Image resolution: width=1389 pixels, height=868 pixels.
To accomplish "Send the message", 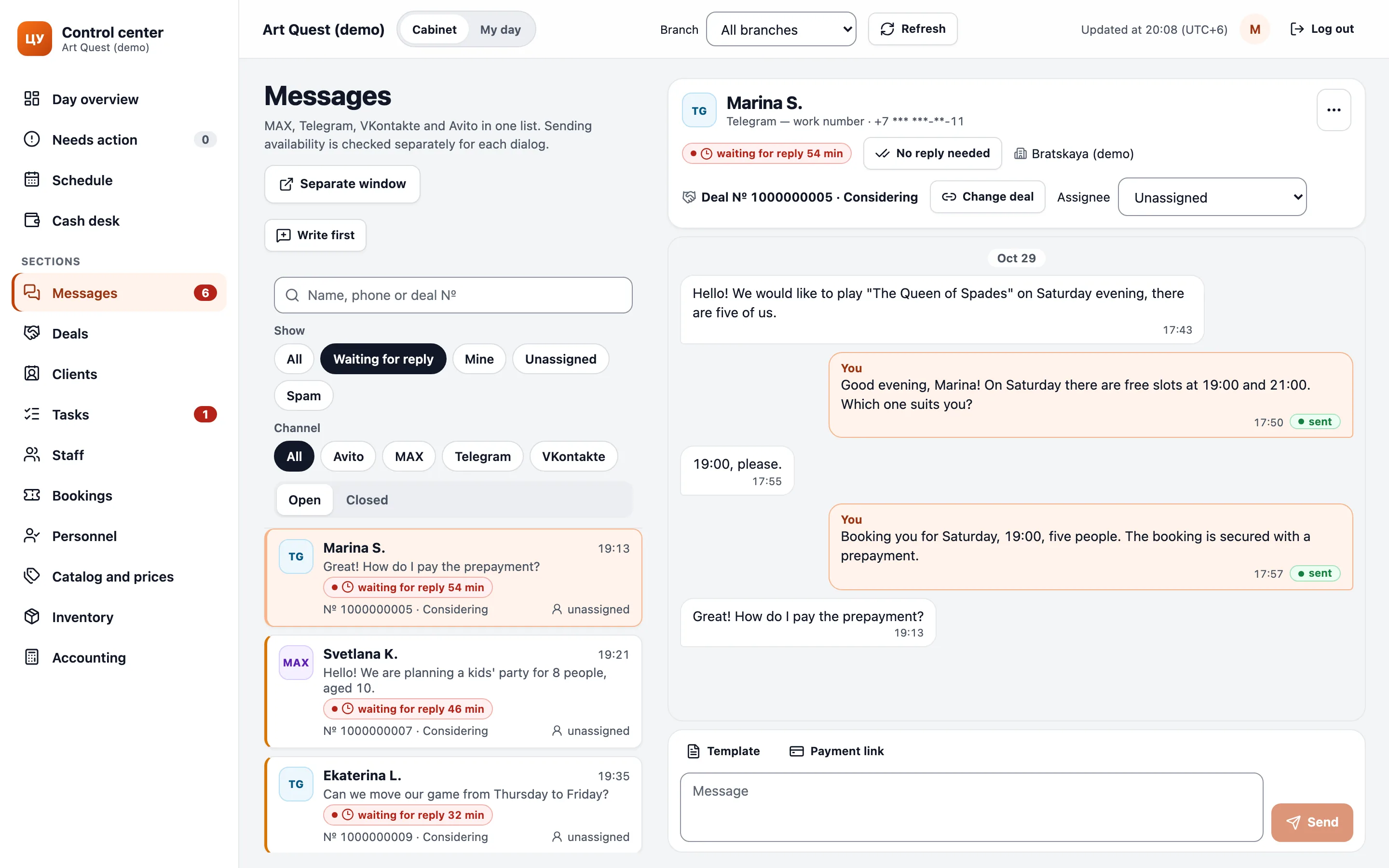I will click(1311, 822).
